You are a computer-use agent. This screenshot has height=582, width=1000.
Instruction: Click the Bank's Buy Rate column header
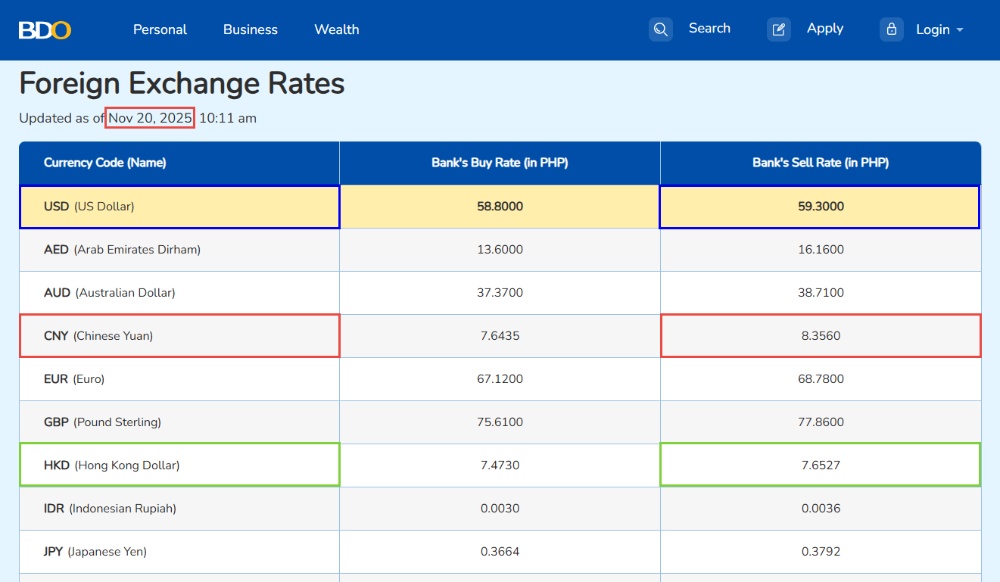(499, 163)
